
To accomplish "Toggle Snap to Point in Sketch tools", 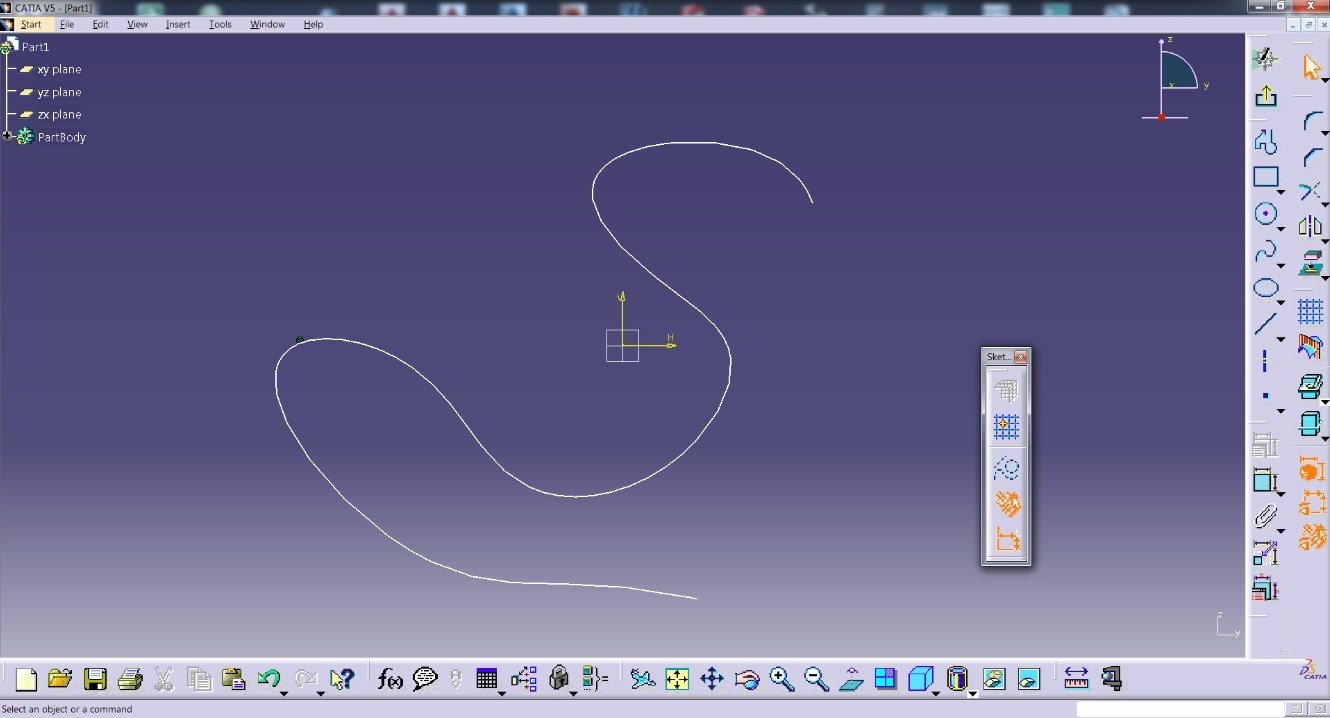I will [x=1006, y=425].
